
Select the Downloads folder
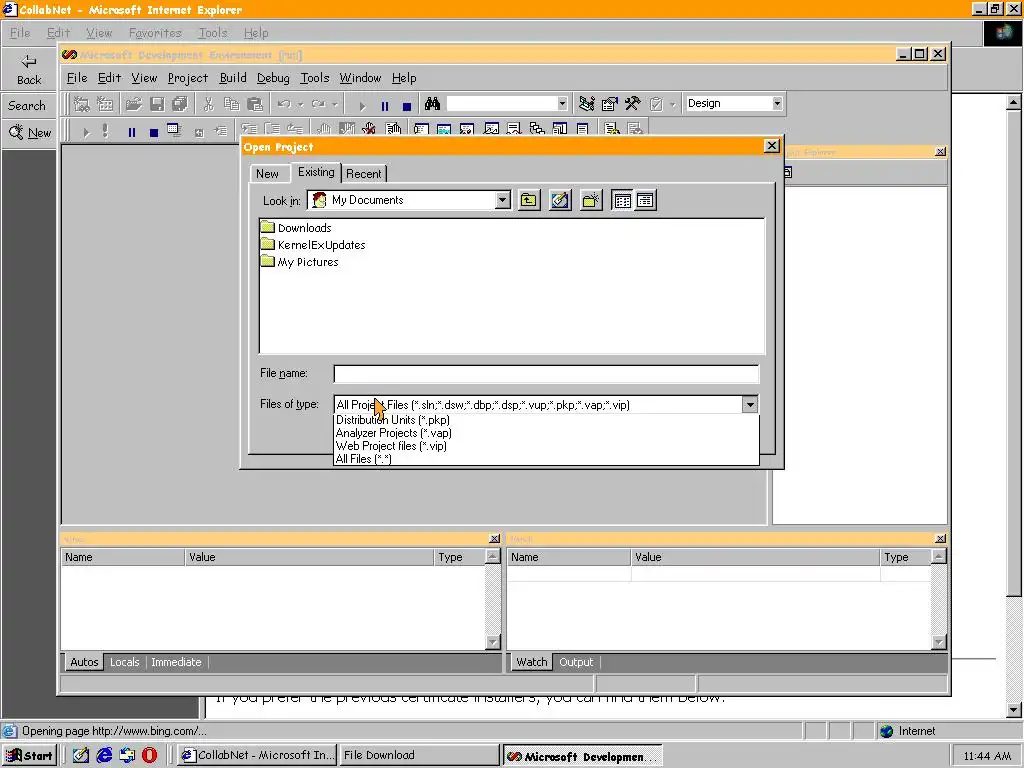point(296,228)
